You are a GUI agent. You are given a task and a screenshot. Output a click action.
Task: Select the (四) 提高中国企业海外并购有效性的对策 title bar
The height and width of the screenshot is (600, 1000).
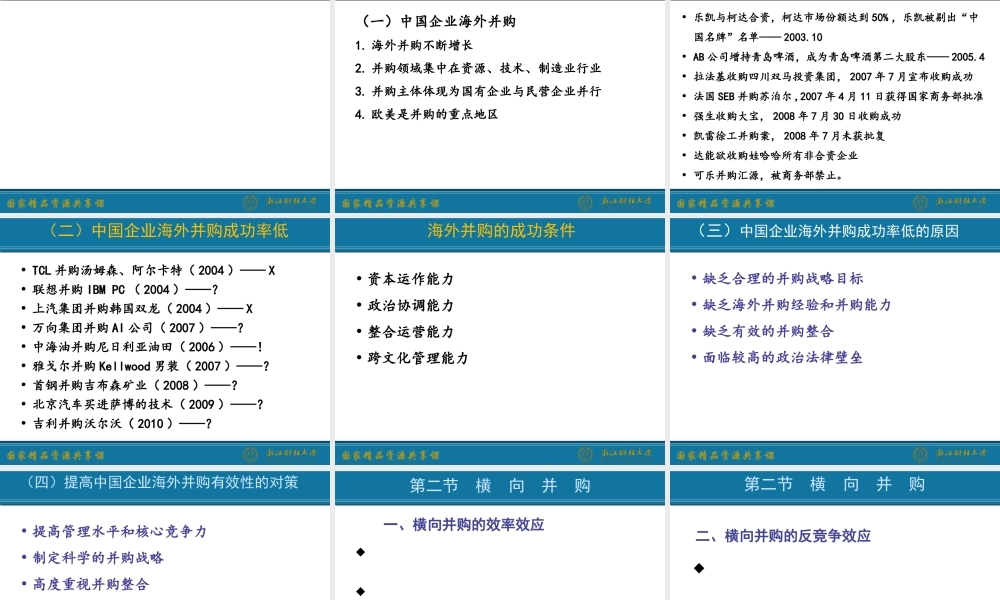(x=164, y=485)
